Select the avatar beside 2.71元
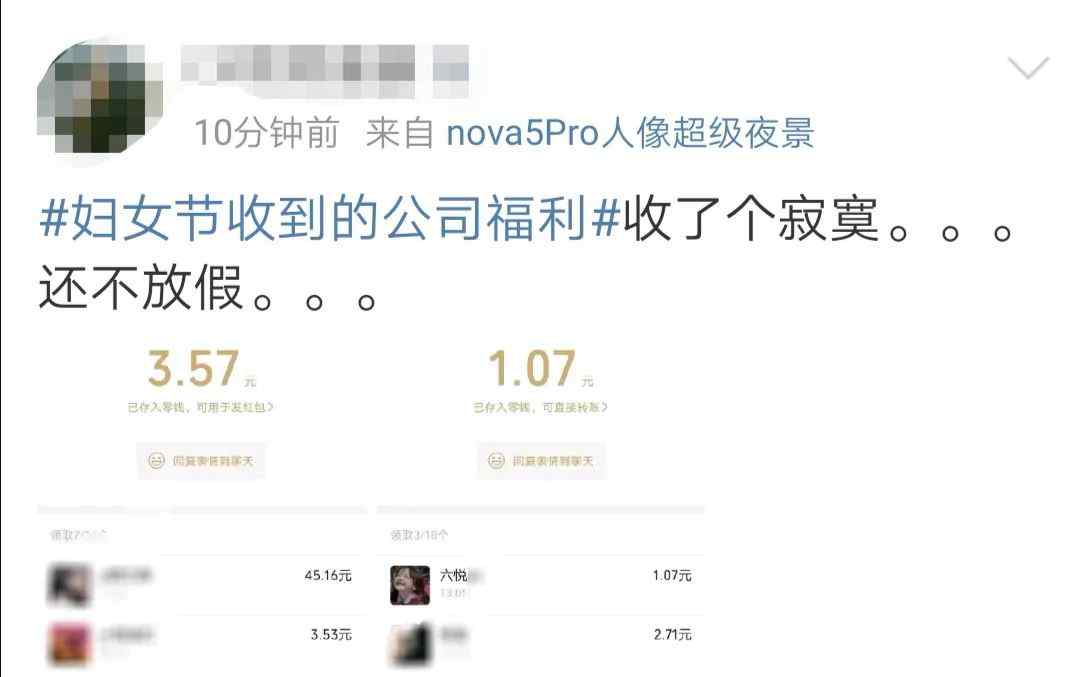1080x677 pixels. 410,644
